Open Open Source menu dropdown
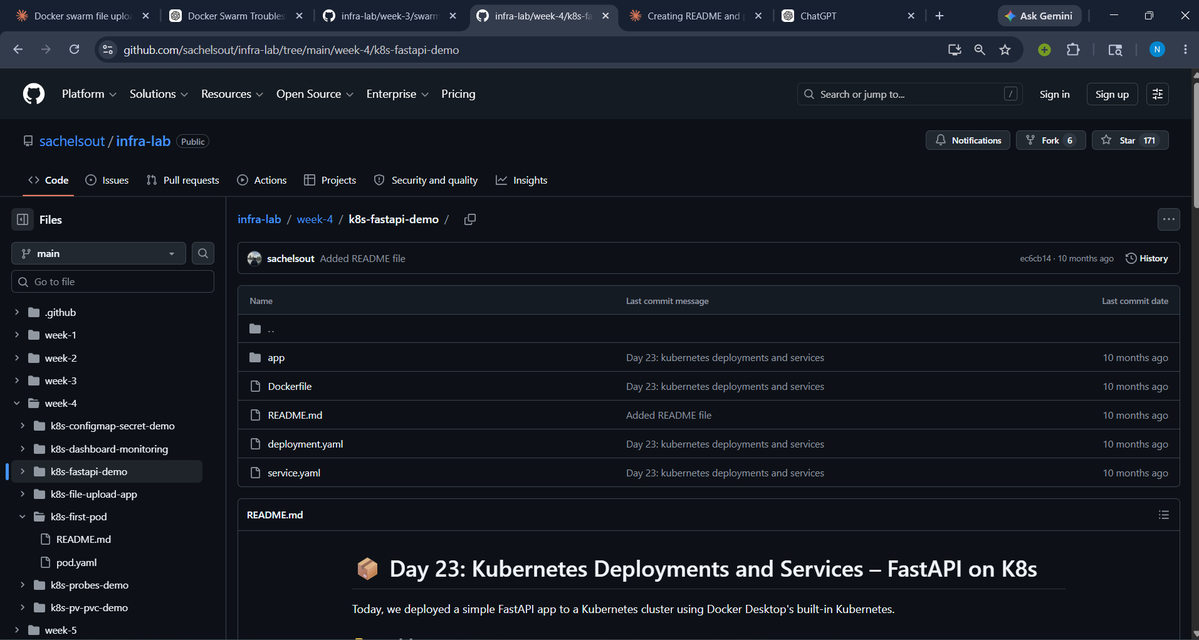 [x=314, y=94]
